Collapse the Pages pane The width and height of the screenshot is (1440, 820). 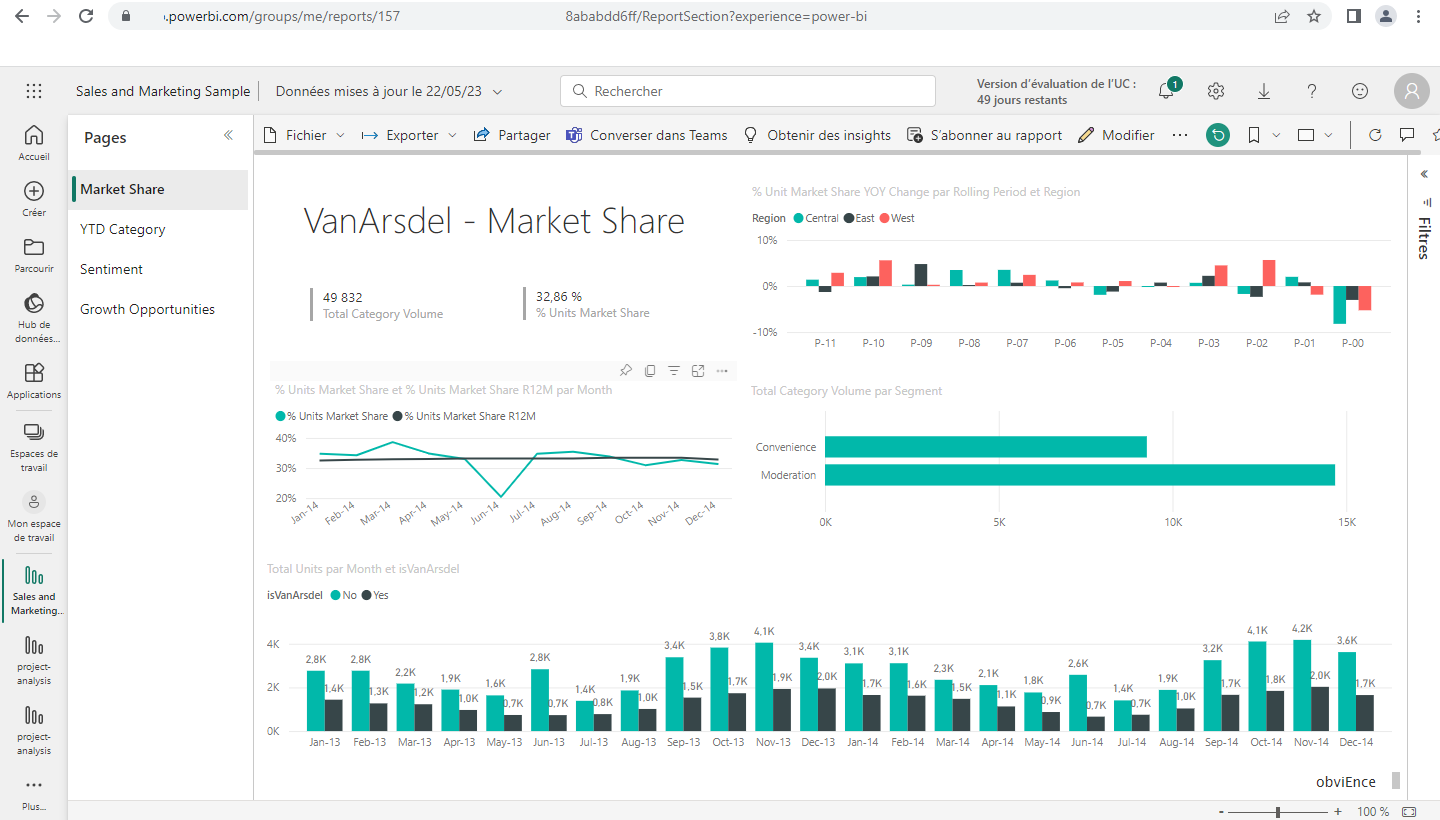coord(228,136)
